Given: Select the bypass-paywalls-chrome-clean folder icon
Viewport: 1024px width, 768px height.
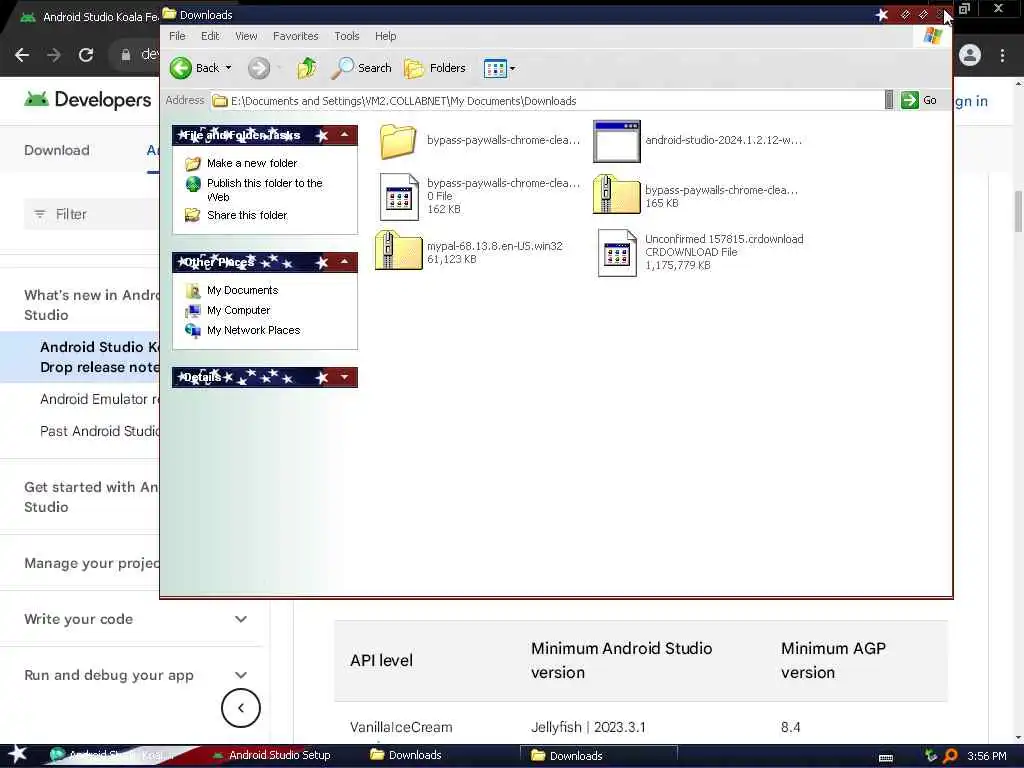Looking at the screenshot, I should pos(398,140).
